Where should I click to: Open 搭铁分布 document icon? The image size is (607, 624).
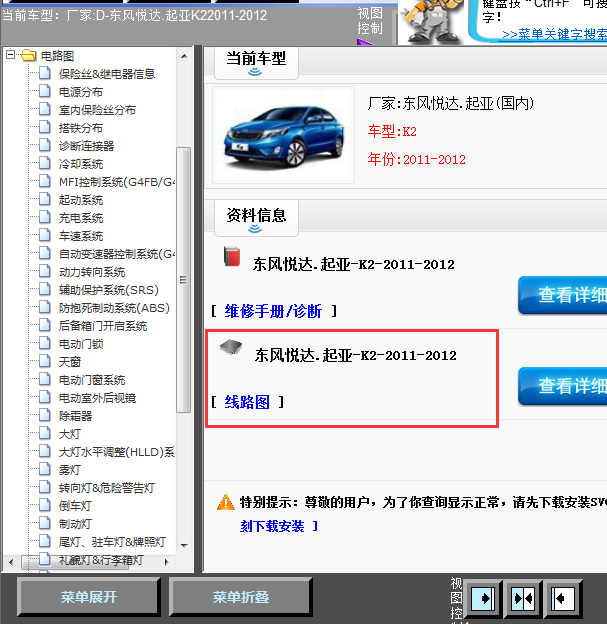click(x=45, y=127)
